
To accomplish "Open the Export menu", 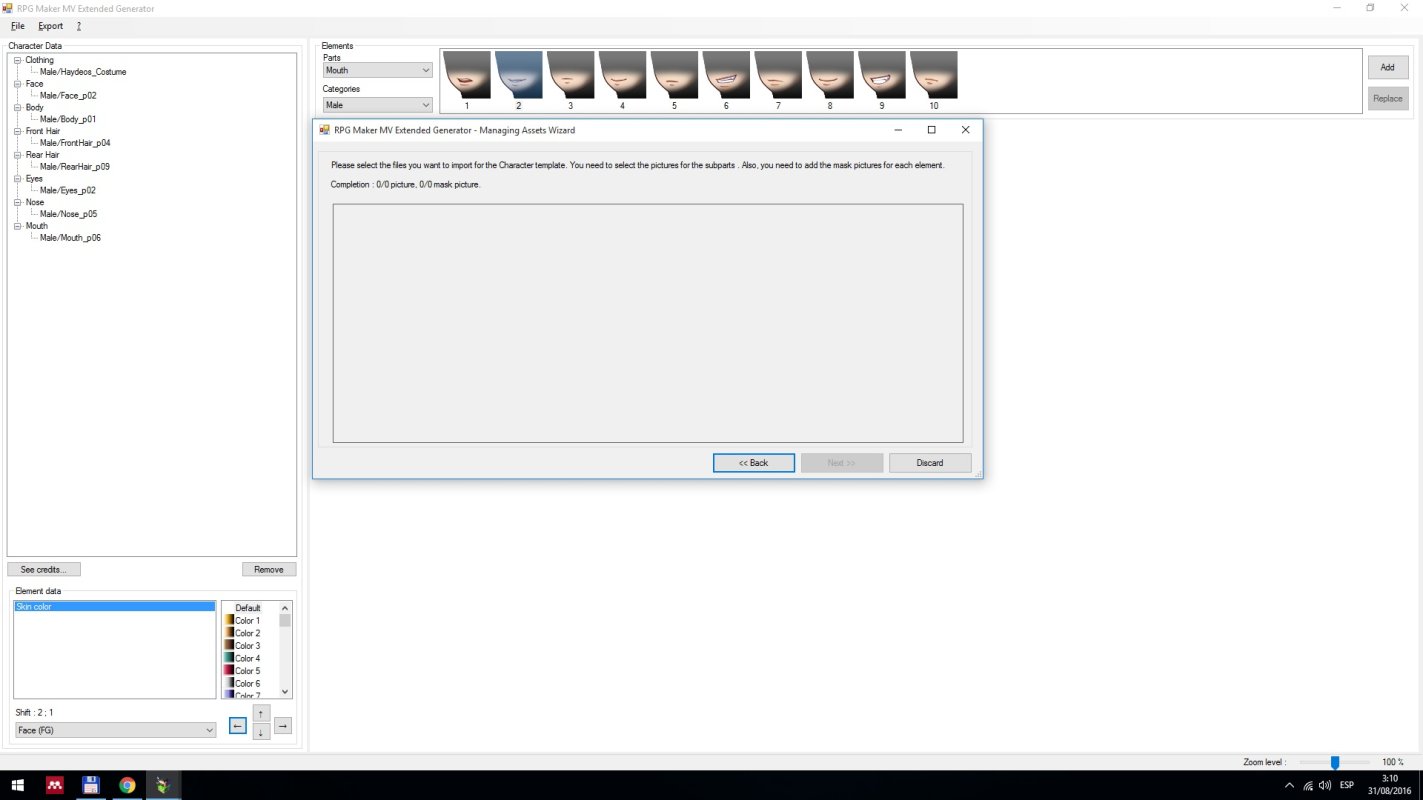I will pos(50,26).
